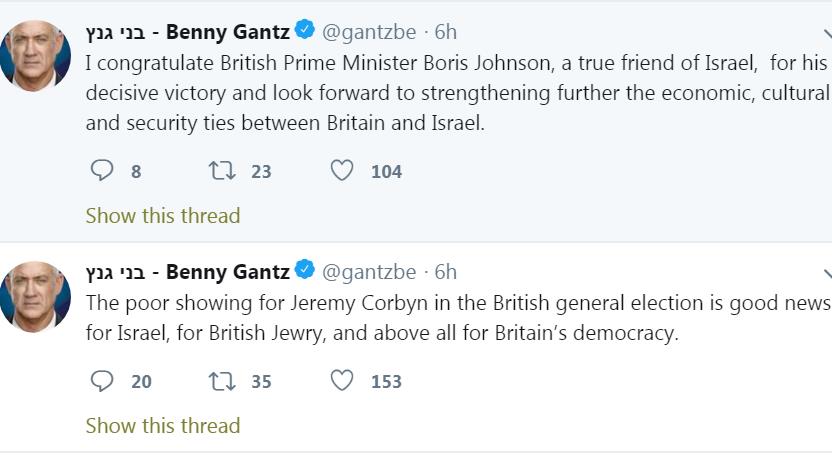Click the verified badge in the first tweet

point(304,30)
